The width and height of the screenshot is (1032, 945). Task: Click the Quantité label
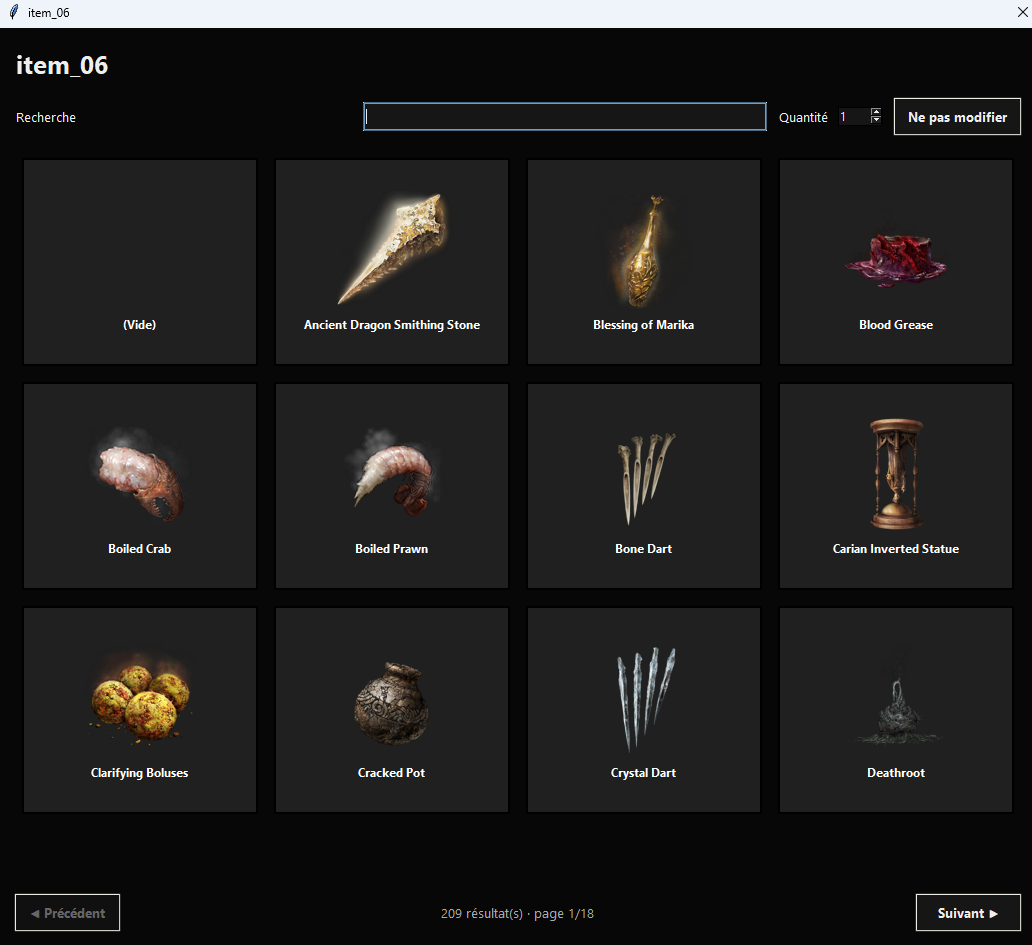click(803, 117)
